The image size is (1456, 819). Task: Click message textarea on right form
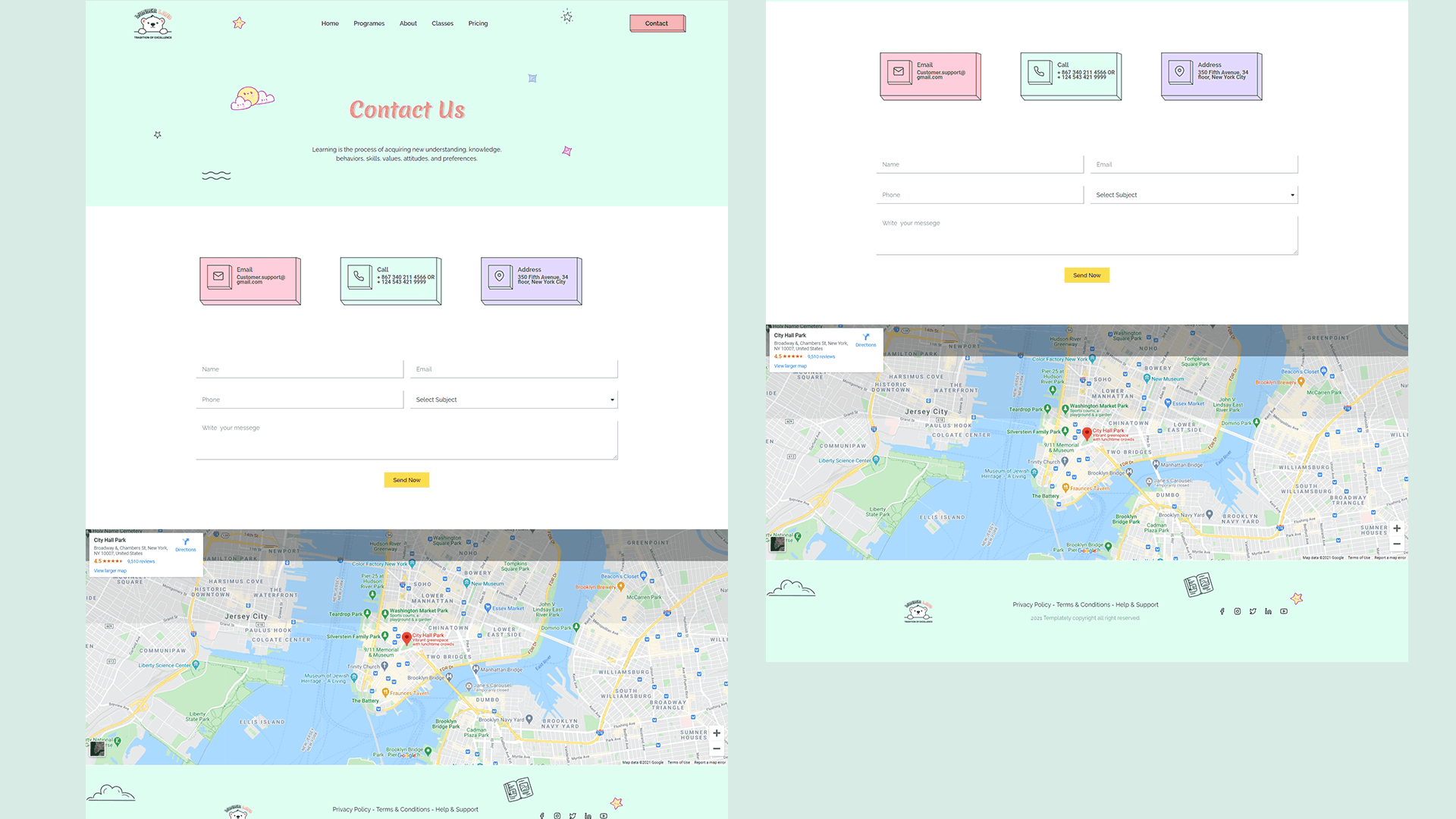(1087, 235)
